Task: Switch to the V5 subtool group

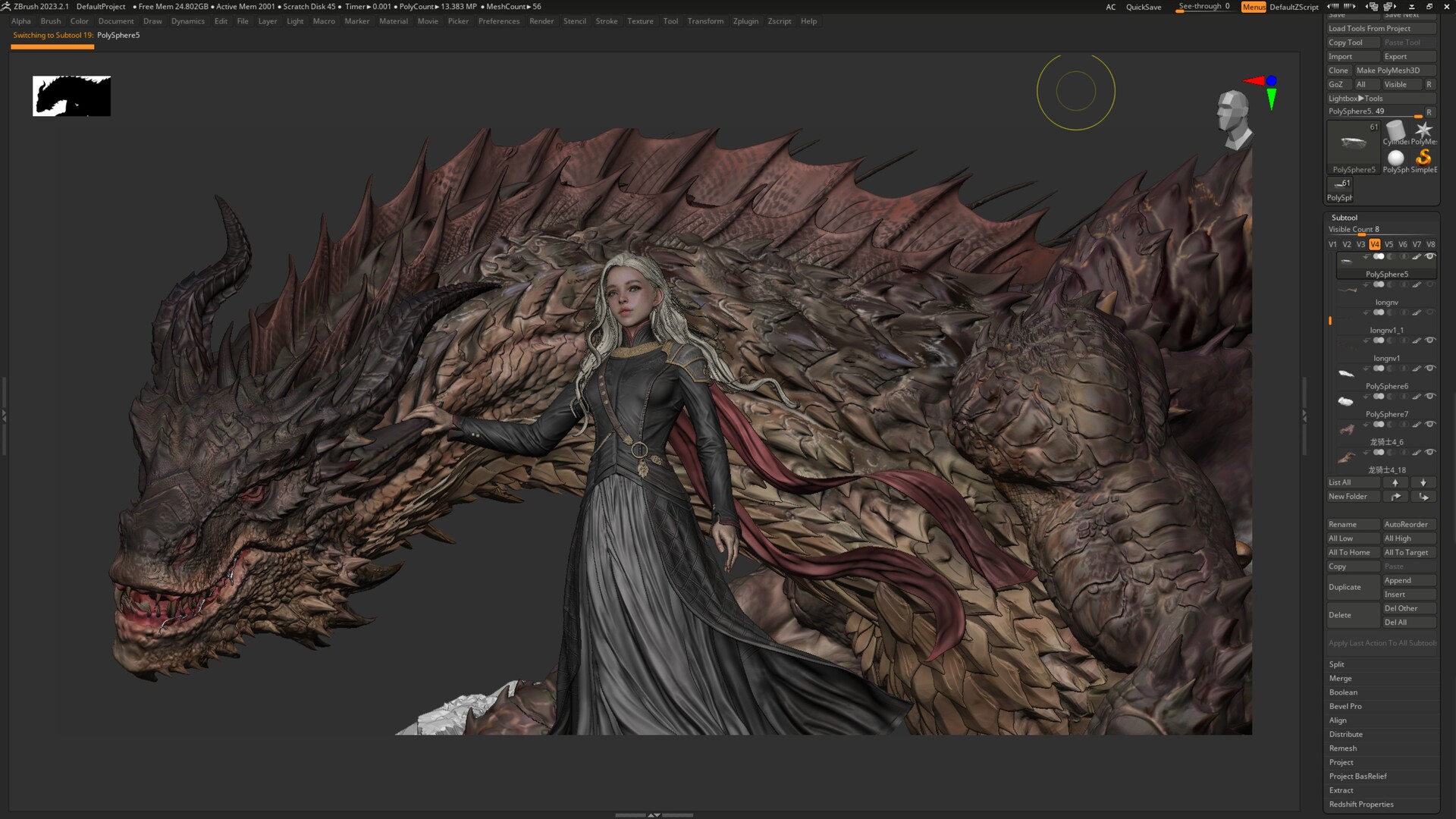Action: (x=1389, y=244)
